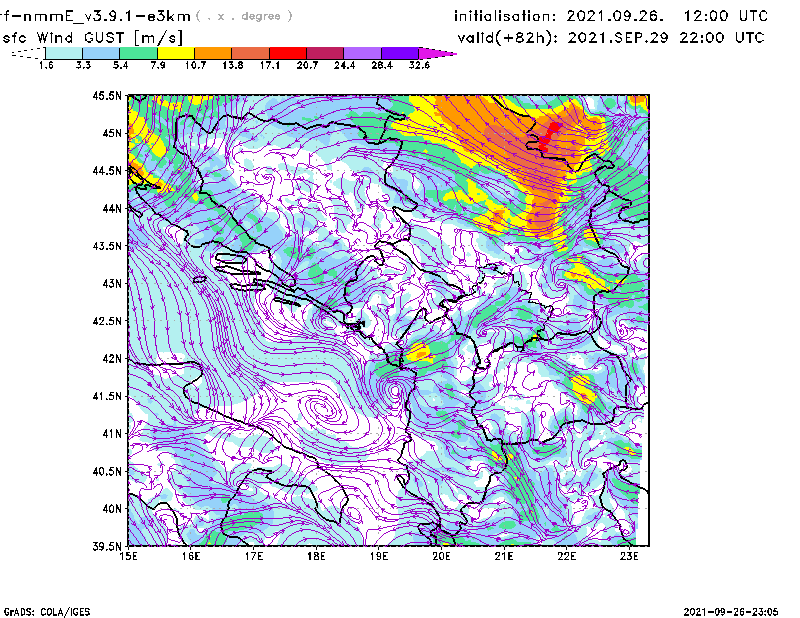
Task: Click the 'sfc Wind GUST [m/s]' title
Action: coord(92,38)
